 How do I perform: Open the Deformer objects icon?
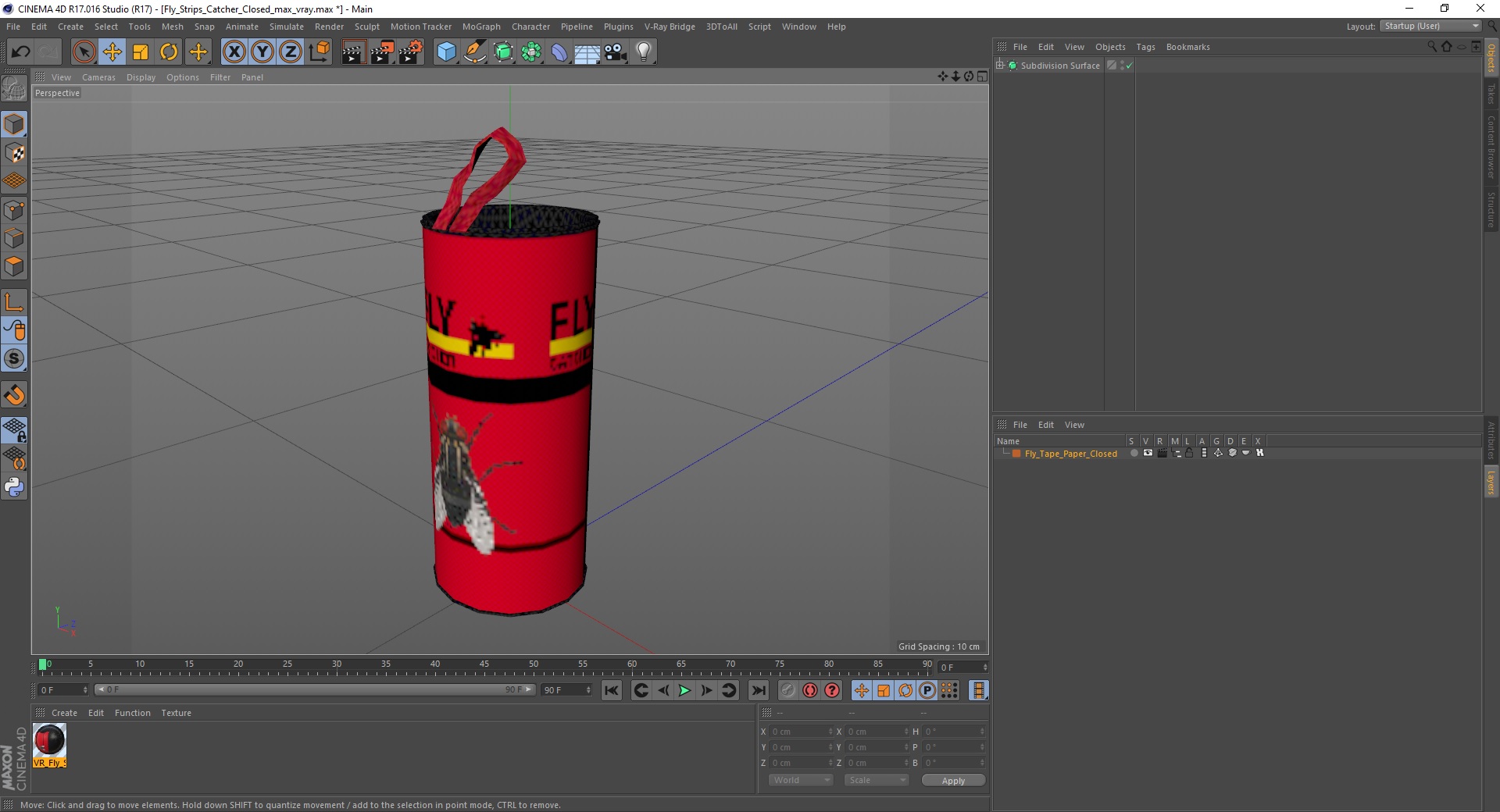point(559,52)
